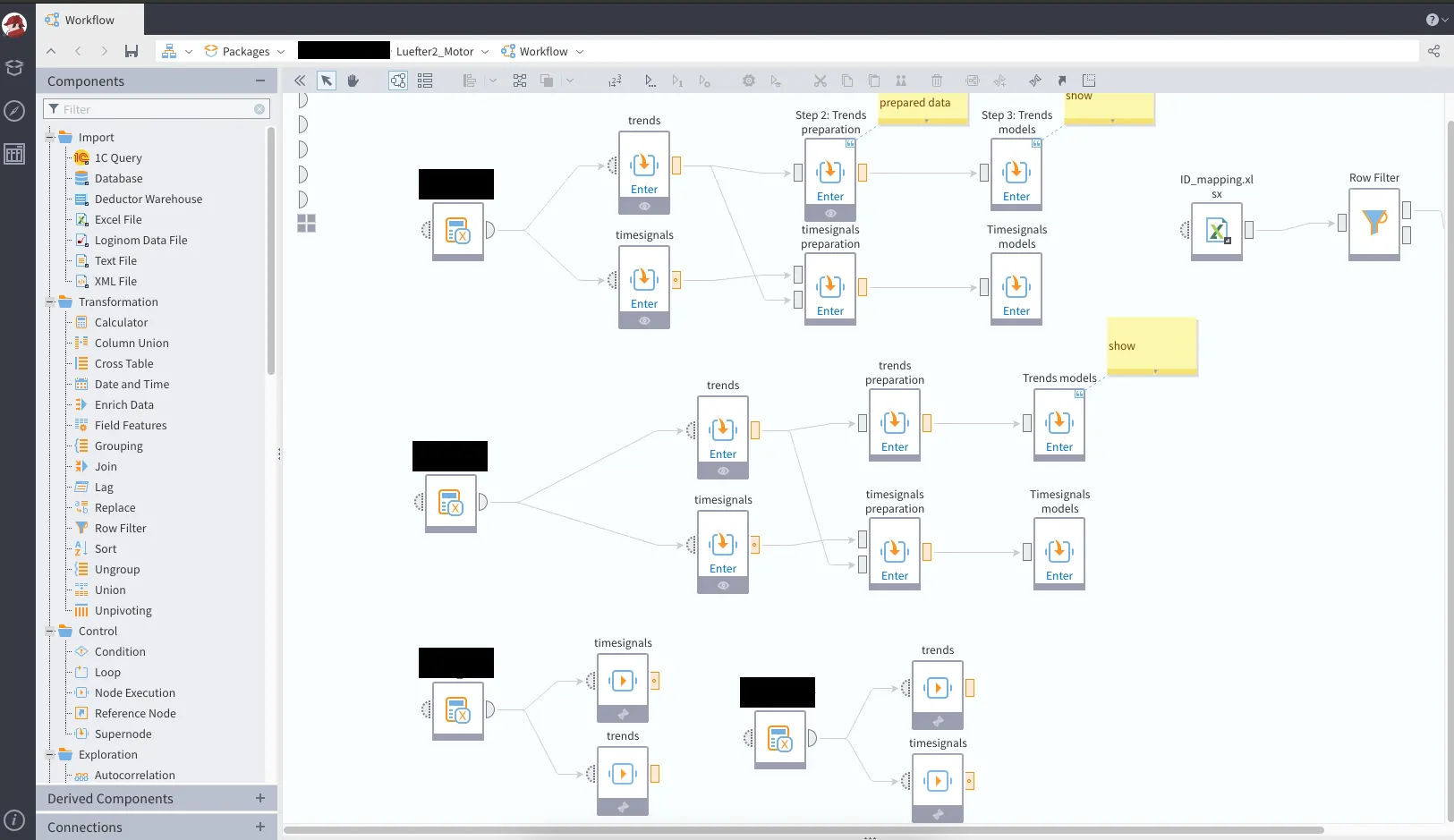The image size is (1454, 840).
Task: Click the save floppy disk icon
Action: pyautogui.click(x=132, y=51)
